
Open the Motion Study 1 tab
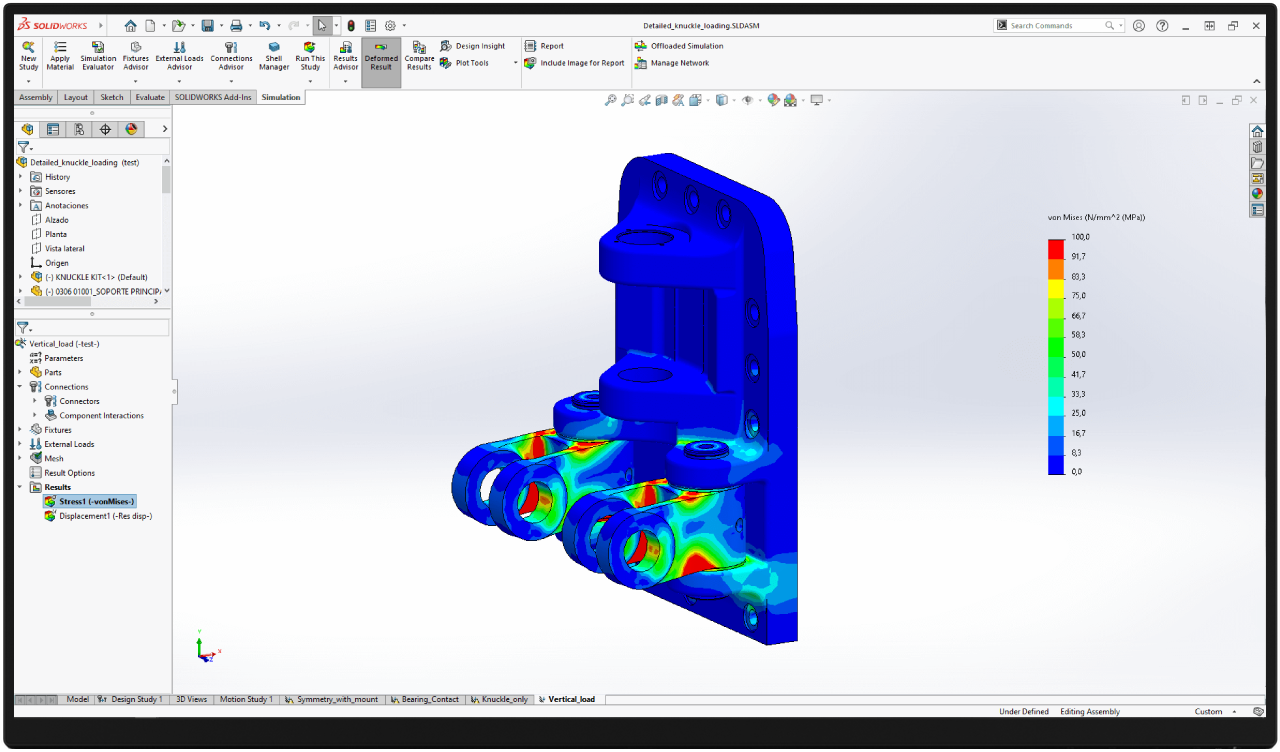pyautogui.click(x=245, y=699)
